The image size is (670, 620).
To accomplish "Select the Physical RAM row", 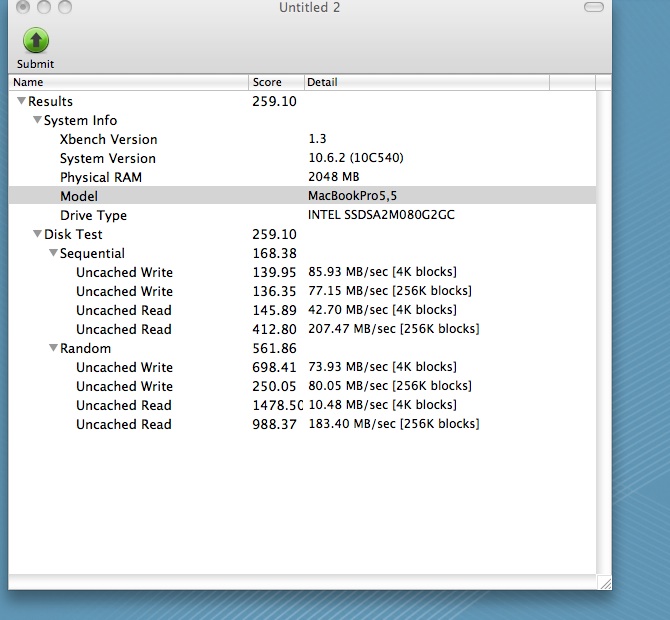I will click(x=302, y=177).
